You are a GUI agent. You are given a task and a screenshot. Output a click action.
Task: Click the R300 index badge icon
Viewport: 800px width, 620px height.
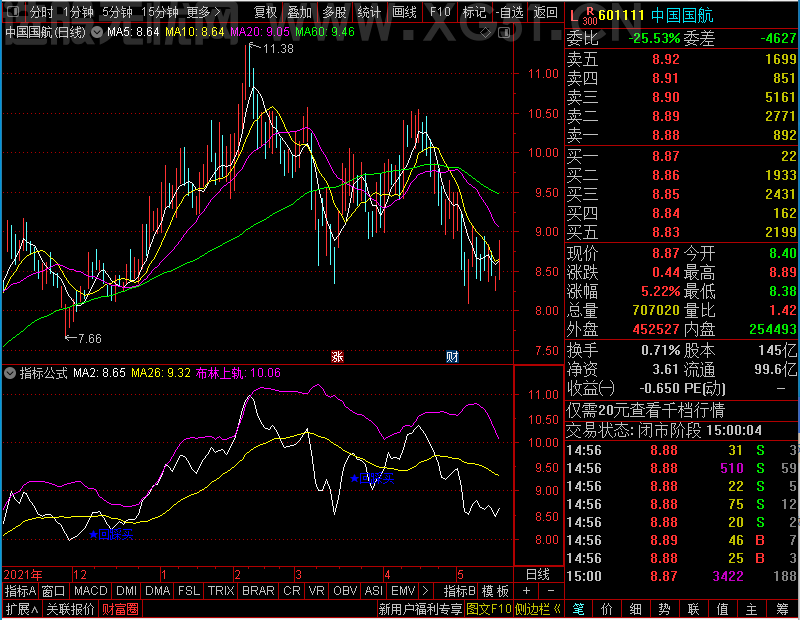click(x=590, y=16)
